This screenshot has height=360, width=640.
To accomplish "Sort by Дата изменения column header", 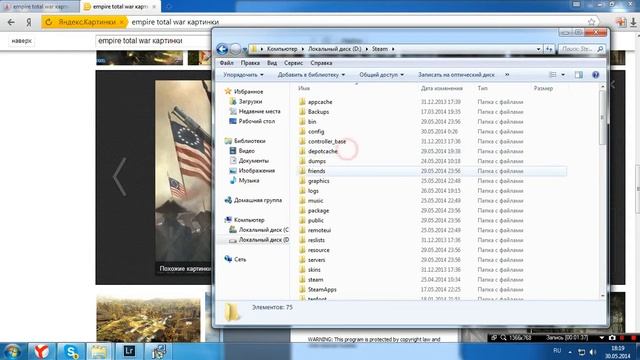I will click(442, 88).
